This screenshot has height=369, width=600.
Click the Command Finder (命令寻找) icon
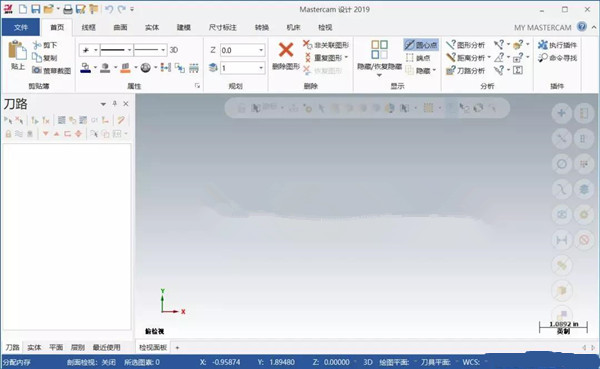pos(543,57)
